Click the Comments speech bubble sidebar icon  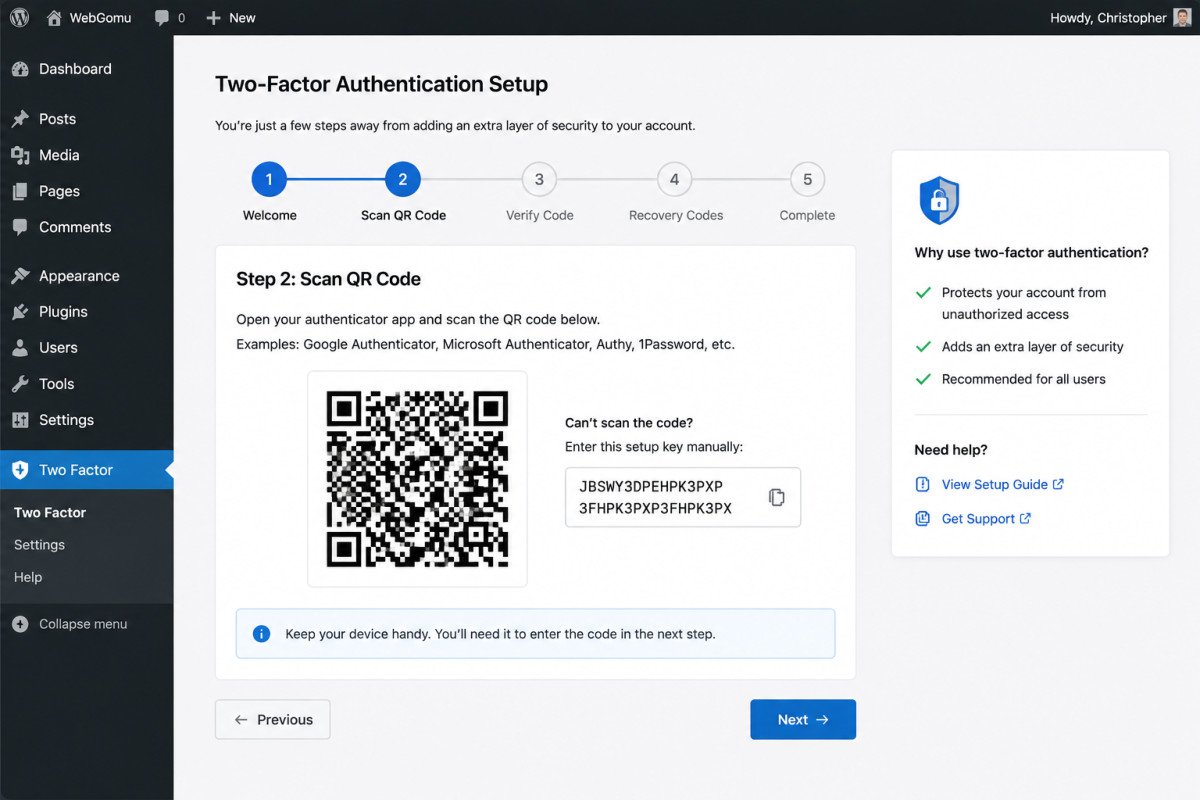tap(20, 227)
